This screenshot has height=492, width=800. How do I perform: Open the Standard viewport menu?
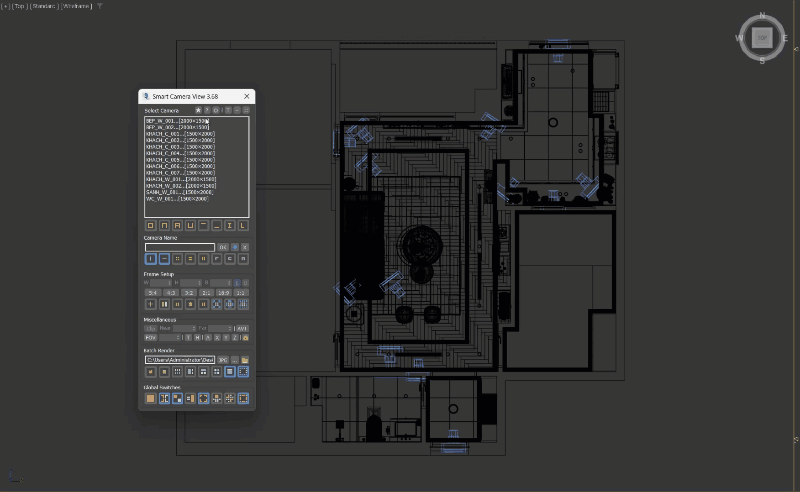click(x=45, y=6)
